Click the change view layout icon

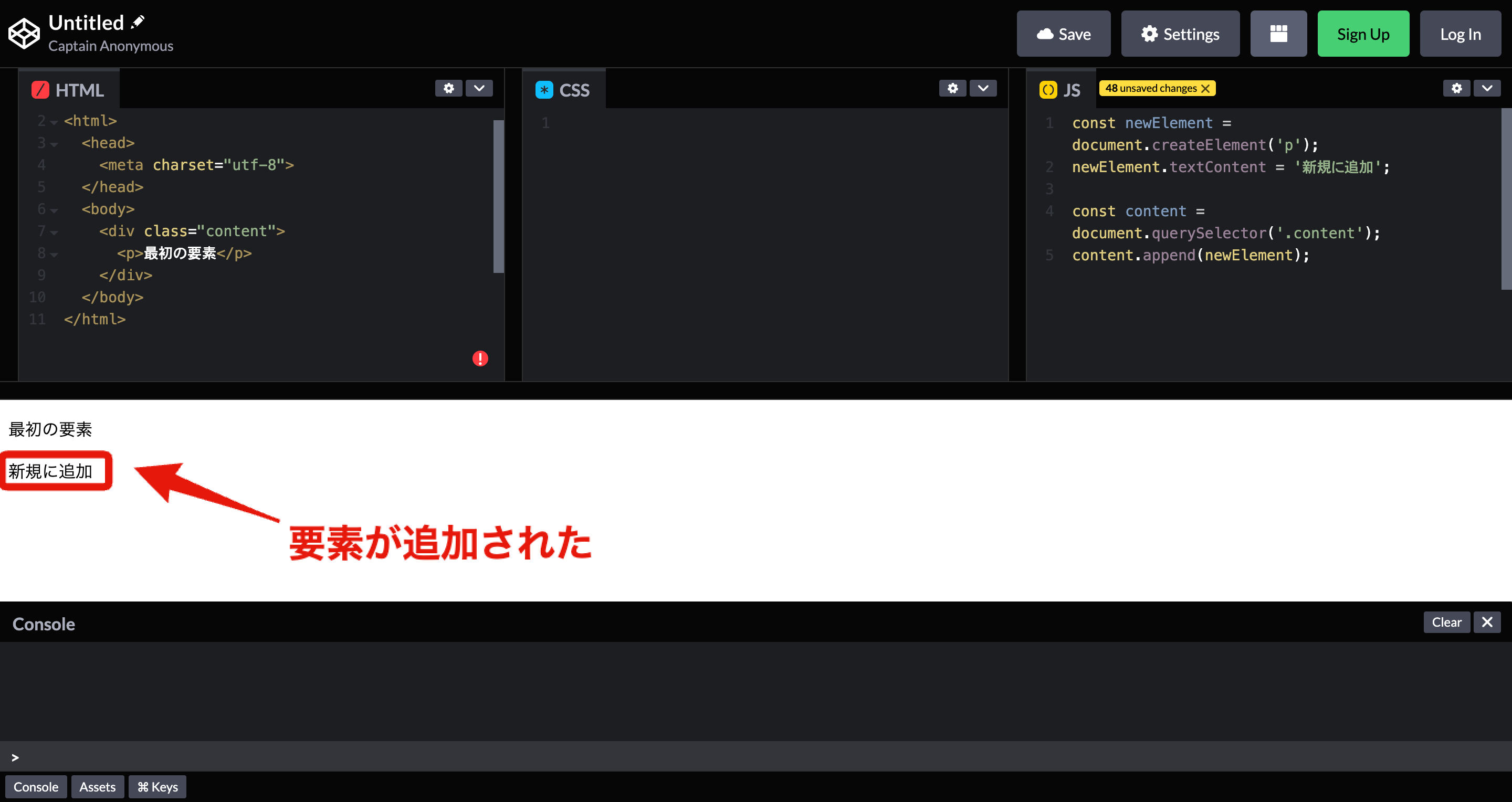coord(1278,34)
